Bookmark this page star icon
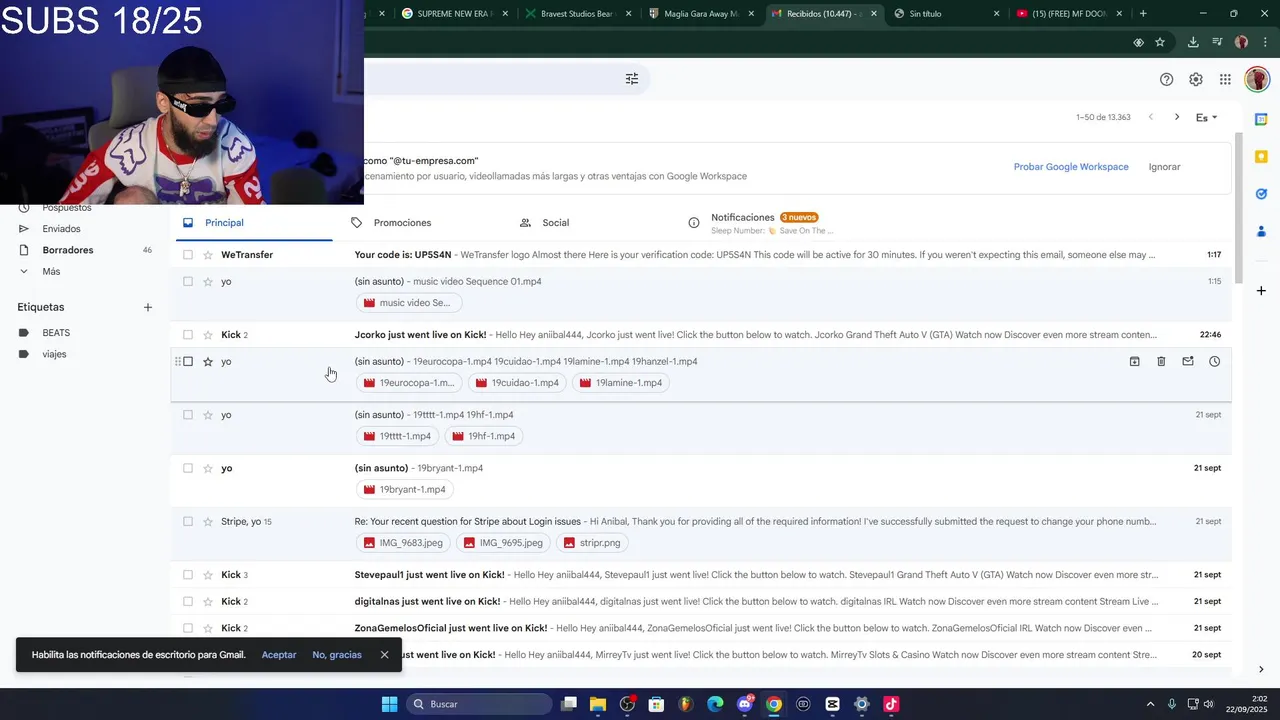The image size is (1280, 720). click(x=1160, y=42)
